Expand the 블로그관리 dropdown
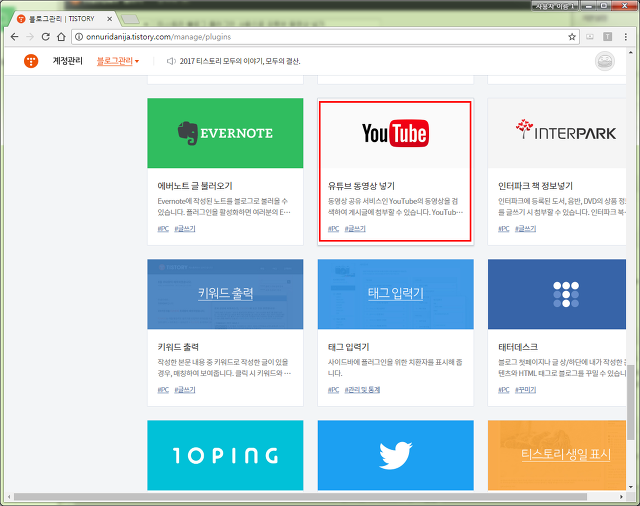This screenshot has width=640, height=506. pyautogui.click(x=118, y=61)
